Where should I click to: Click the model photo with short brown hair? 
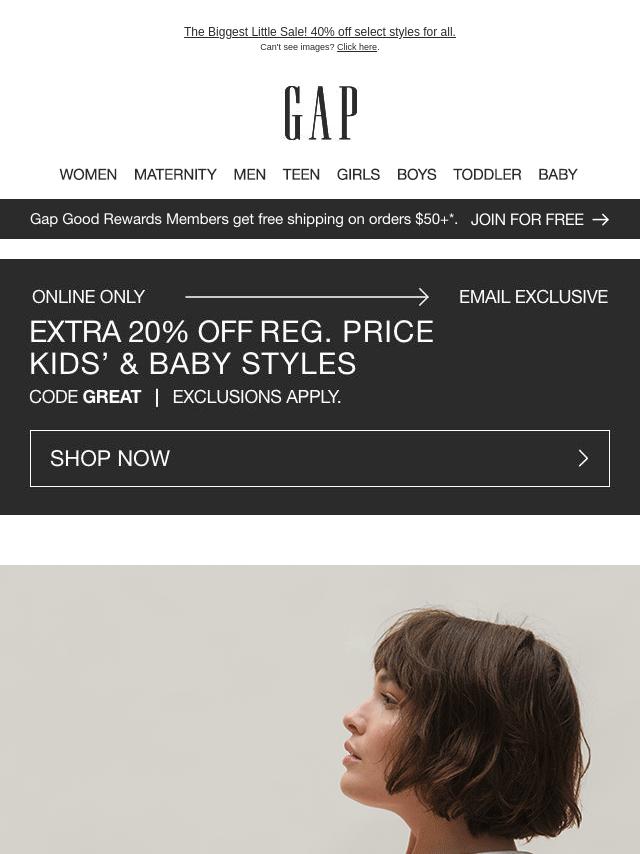click(x=320, y=709)
